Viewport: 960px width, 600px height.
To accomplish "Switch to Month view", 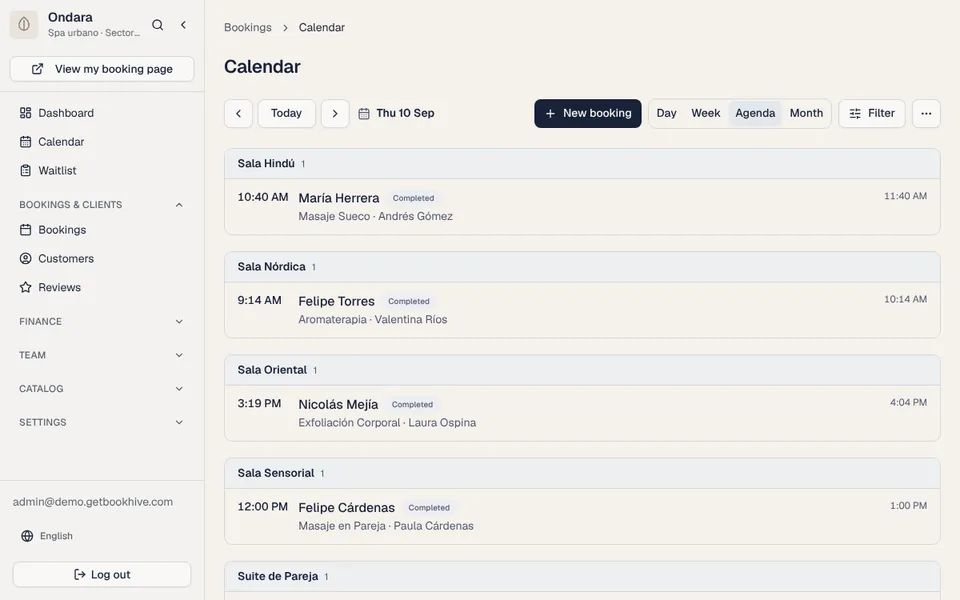I will (806, 113).
